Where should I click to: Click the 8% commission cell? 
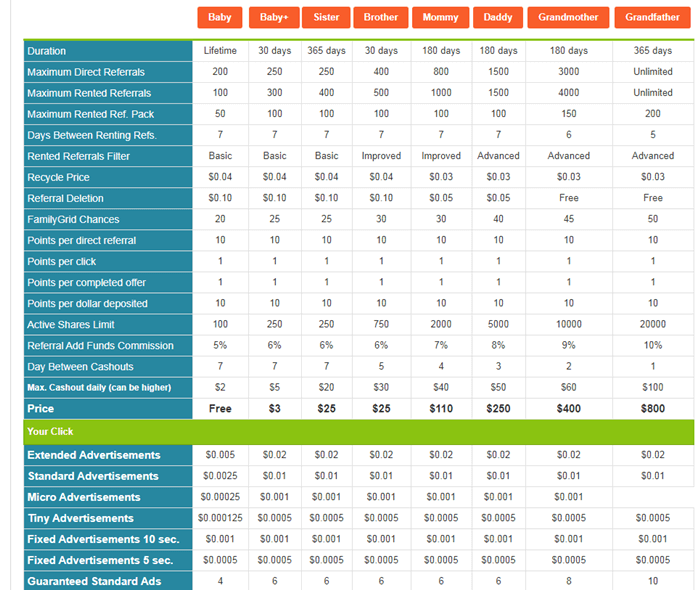(x=498, y=345)
